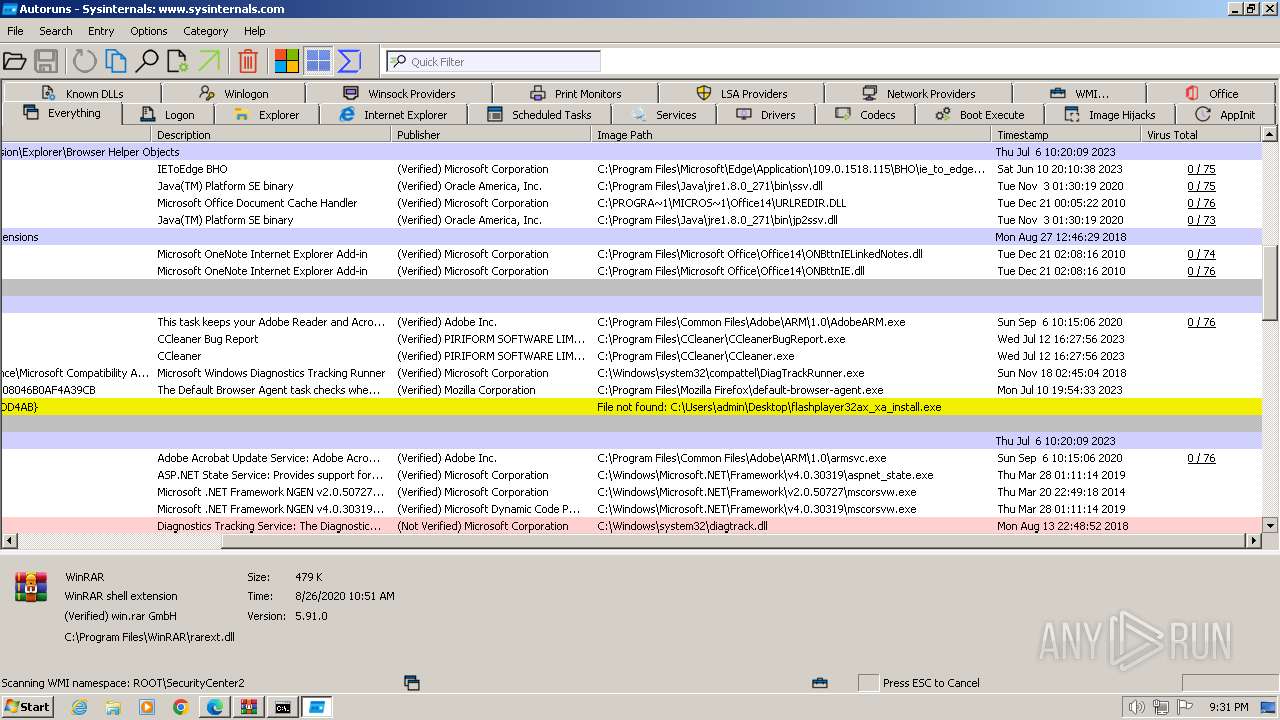Toggle the VirusTotal sigma icon
This screenshot has height=720, width=1280.
coord(349,61)
